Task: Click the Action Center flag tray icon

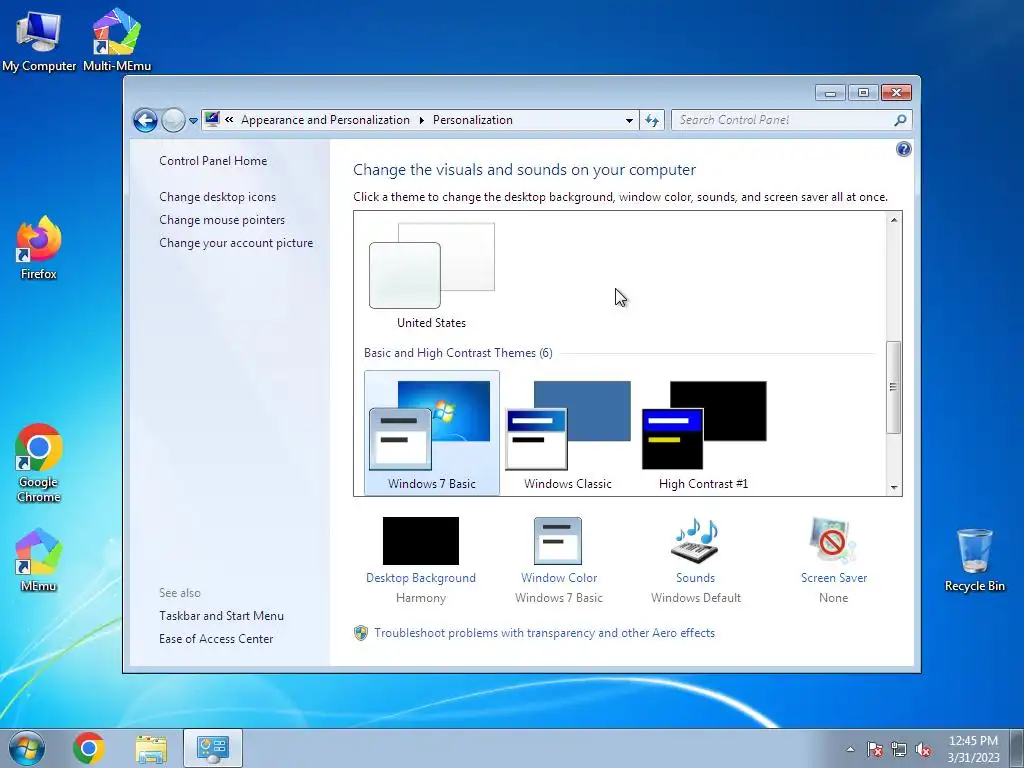Action: coord(875,749)
